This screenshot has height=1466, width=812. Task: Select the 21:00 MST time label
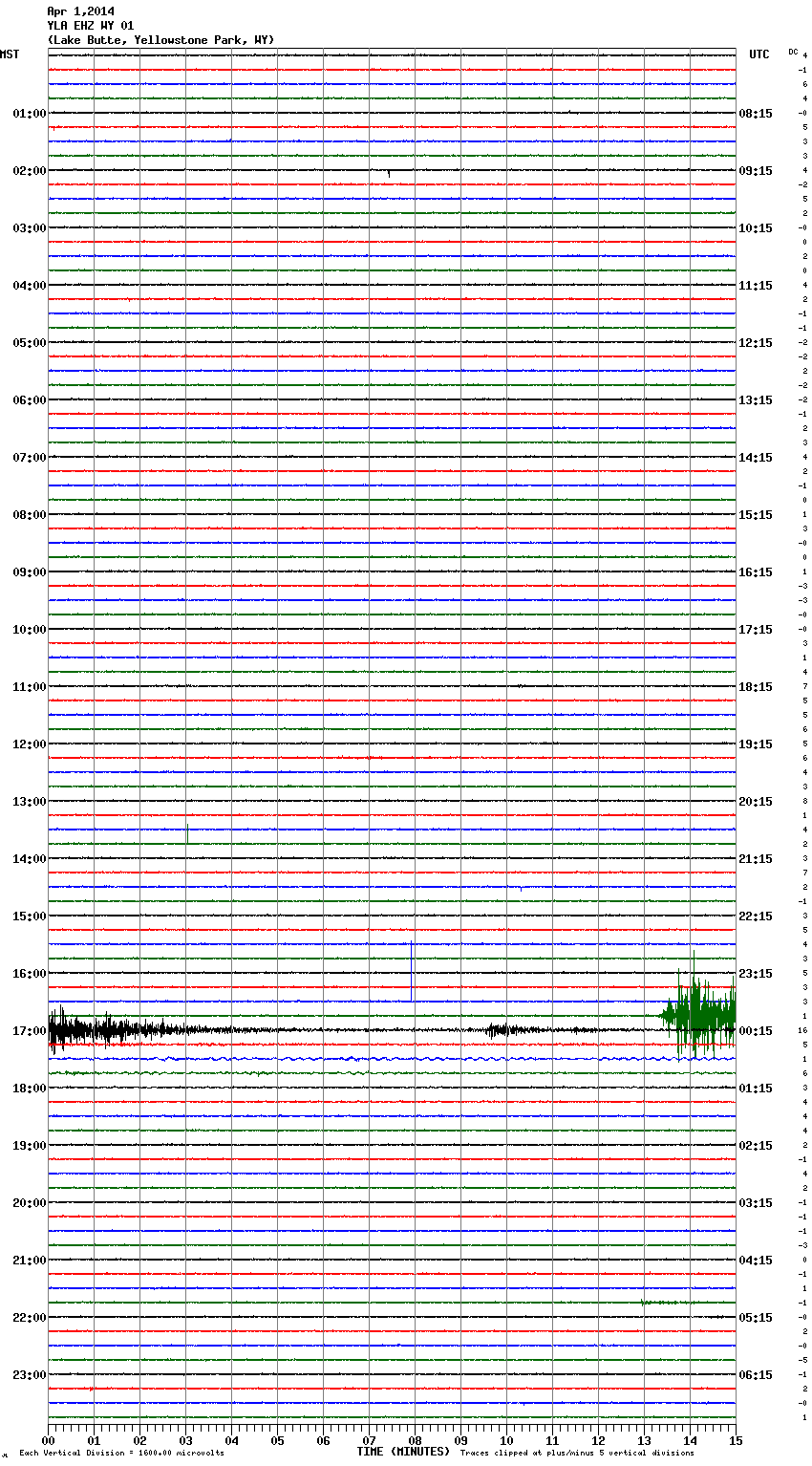click(30, 1261)
